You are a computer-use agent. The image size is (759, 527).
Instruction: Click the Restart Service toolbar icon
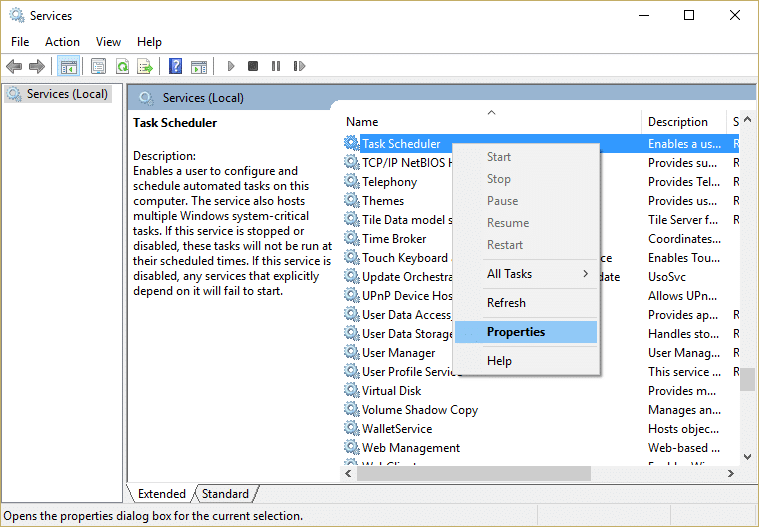coord(299,66)
